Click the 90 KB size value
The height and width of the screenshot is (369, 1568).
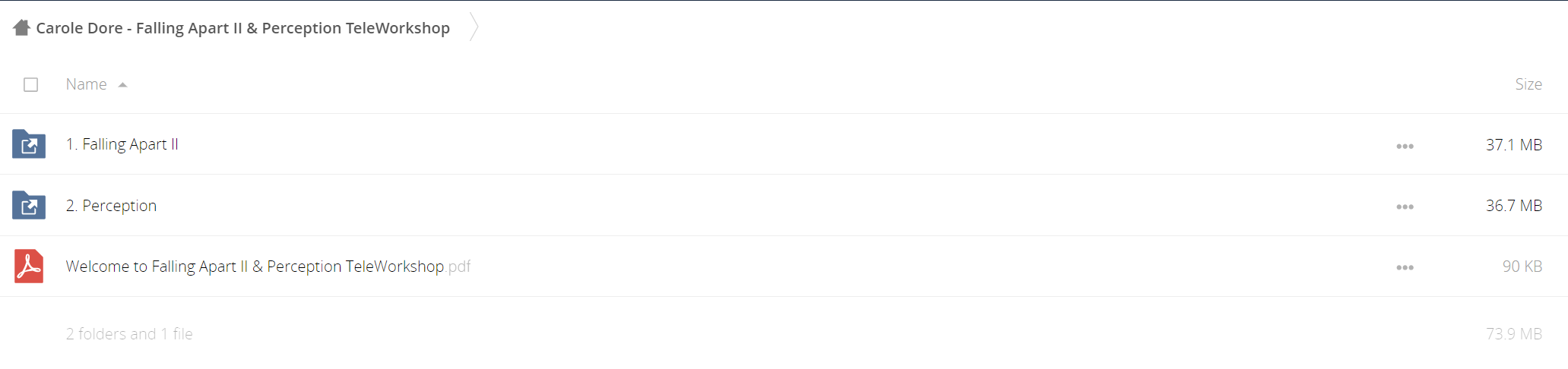click(1522, 266)
